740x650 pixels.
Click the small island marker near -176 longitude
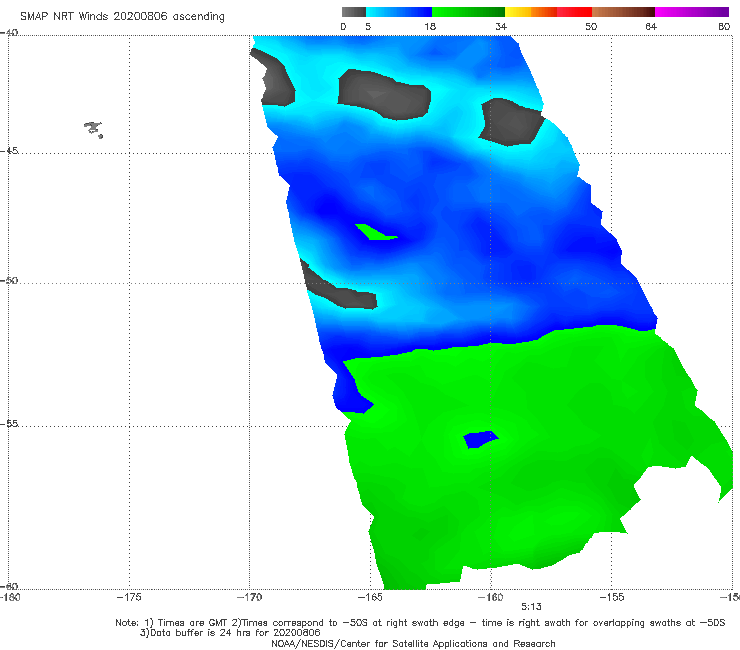(x=93, y=129)
